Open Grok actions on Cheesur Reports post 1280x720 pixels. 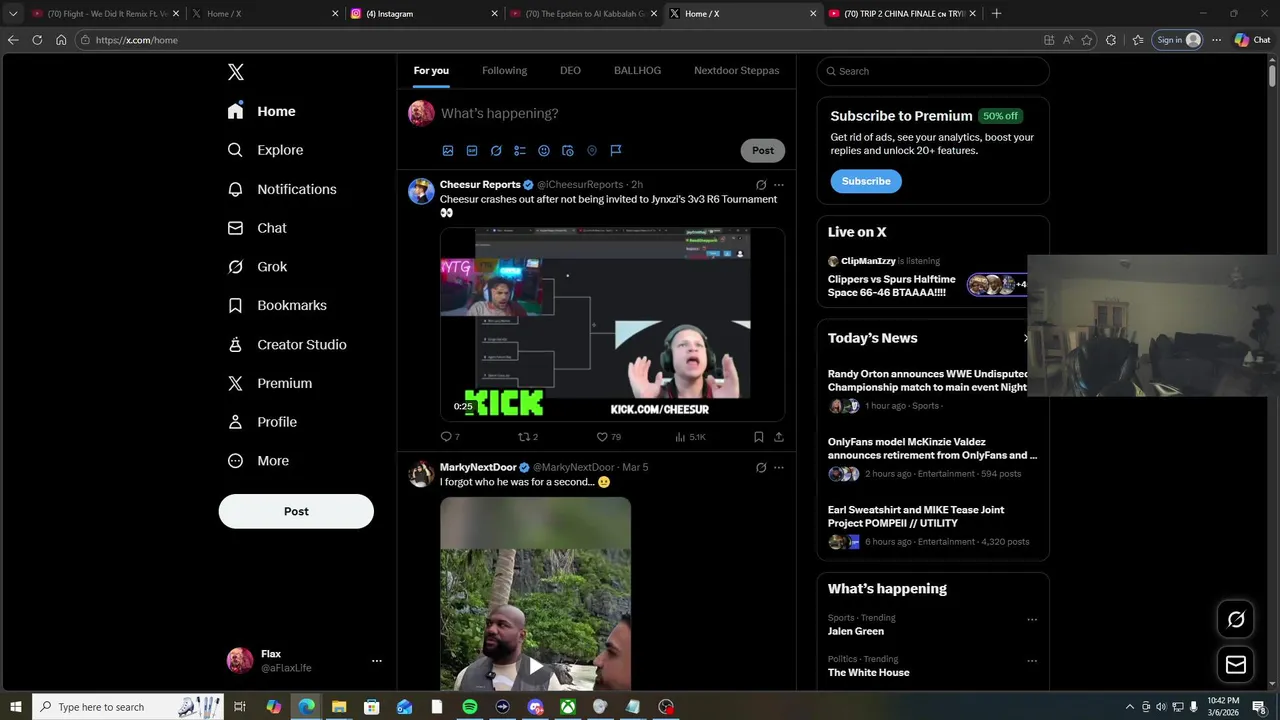(761, 185)
